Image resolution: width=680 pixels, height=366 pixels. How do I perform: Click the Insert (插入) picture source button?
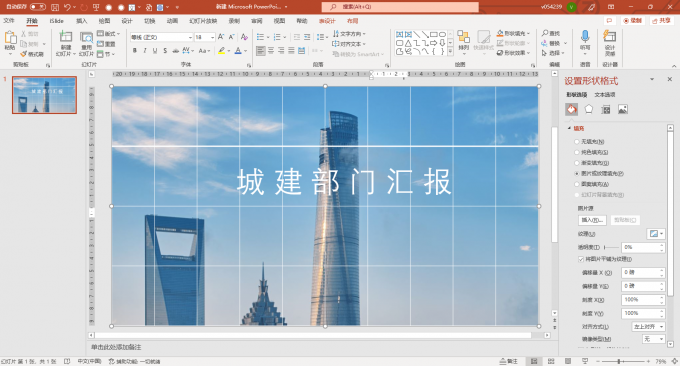[x=592, y=220]
